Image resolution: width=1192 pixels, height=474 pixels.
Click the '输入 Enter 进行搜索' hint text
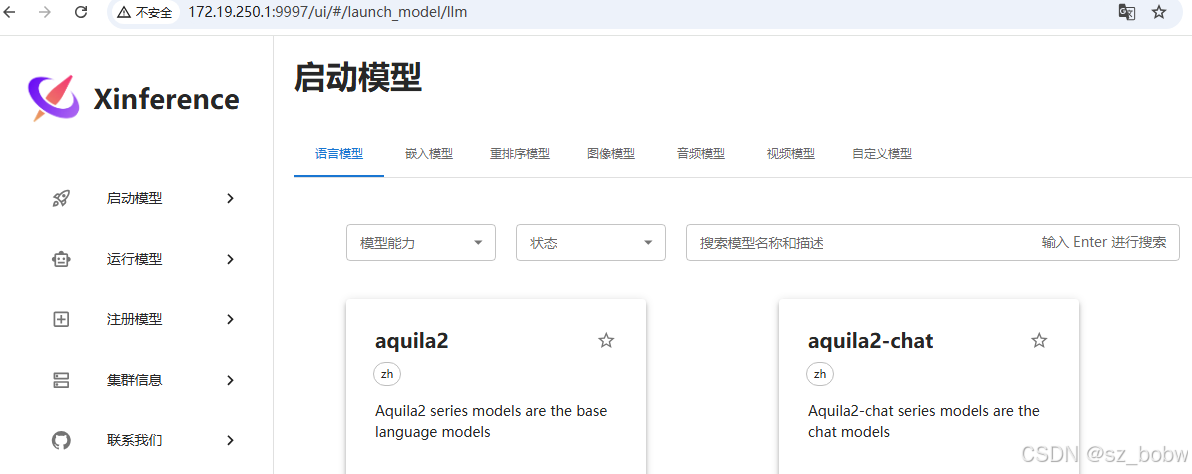coord(1104,243)
